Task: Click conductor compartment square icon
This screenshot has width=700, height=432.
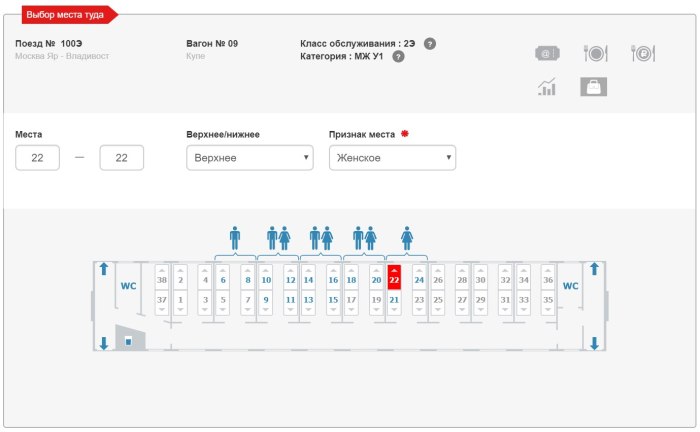Action: (x=129, y=342)
